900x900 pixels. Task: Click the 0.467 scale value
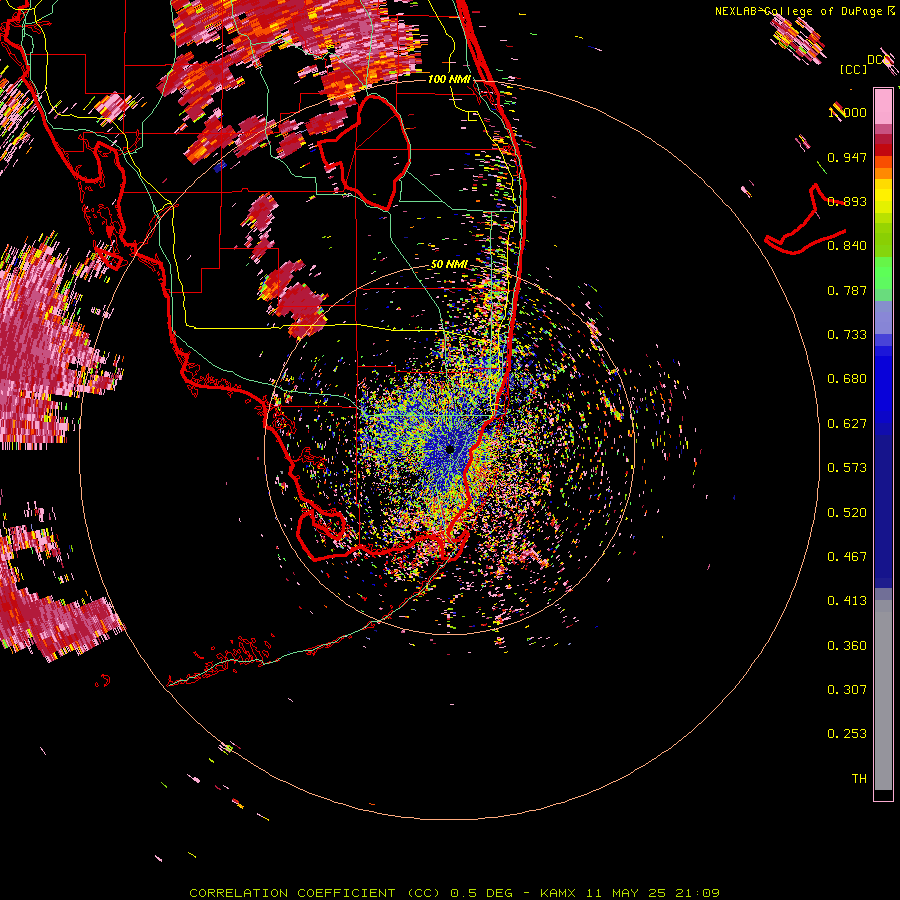(x=847, y=557)
